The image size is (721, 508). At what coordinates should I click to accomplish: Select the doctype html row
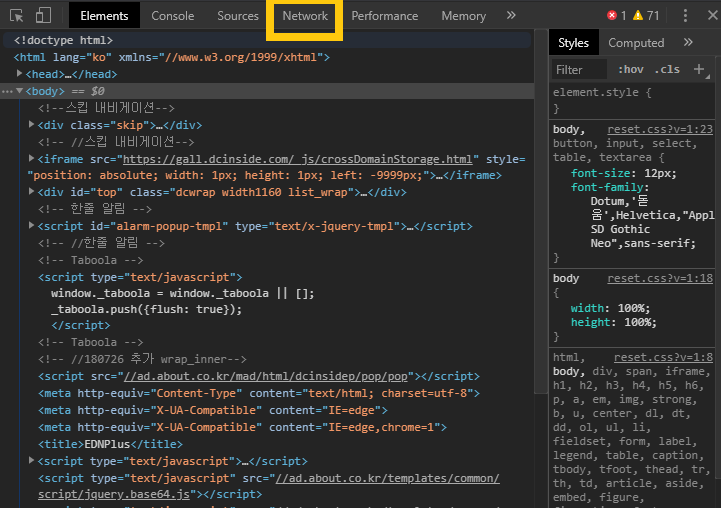pyautogui.click(x=267, y=40)
